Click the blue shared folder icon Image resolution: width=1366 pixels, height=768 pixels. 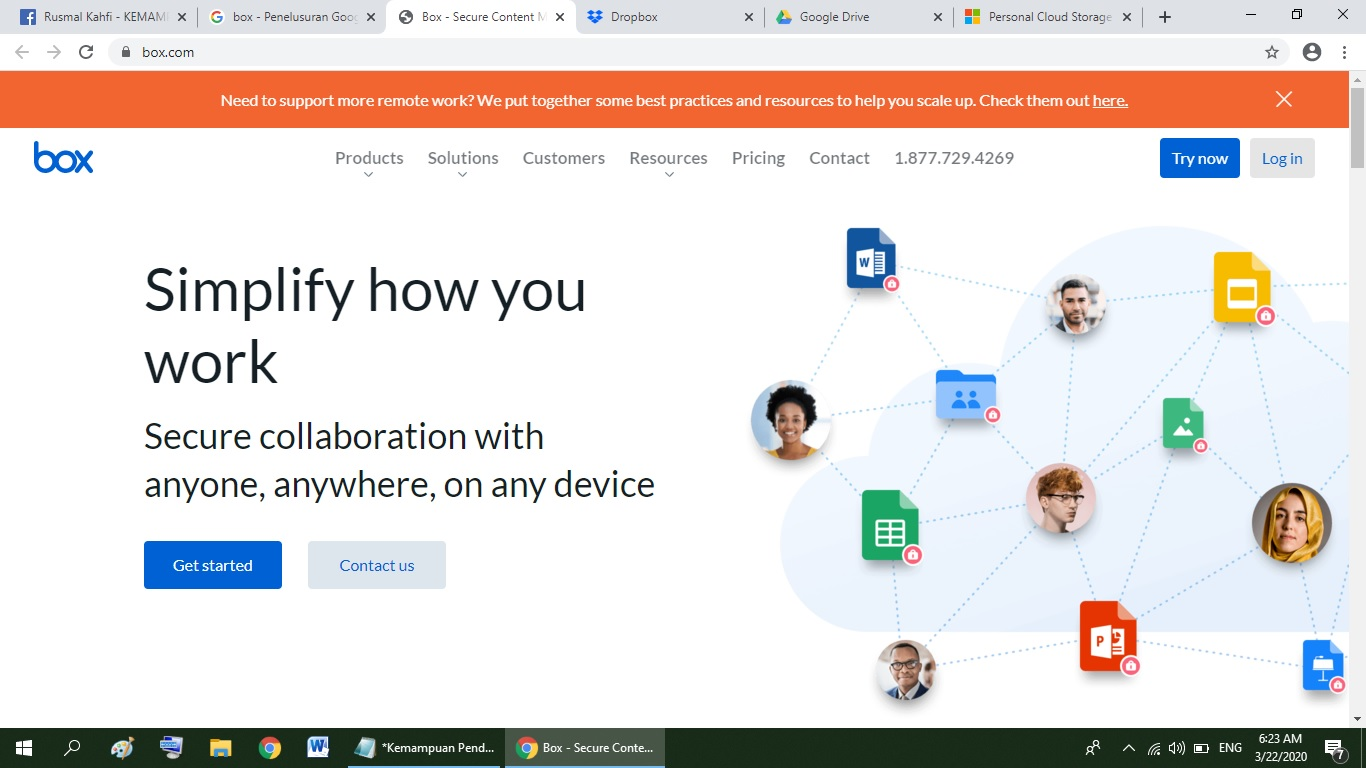[x=966, y=395]
